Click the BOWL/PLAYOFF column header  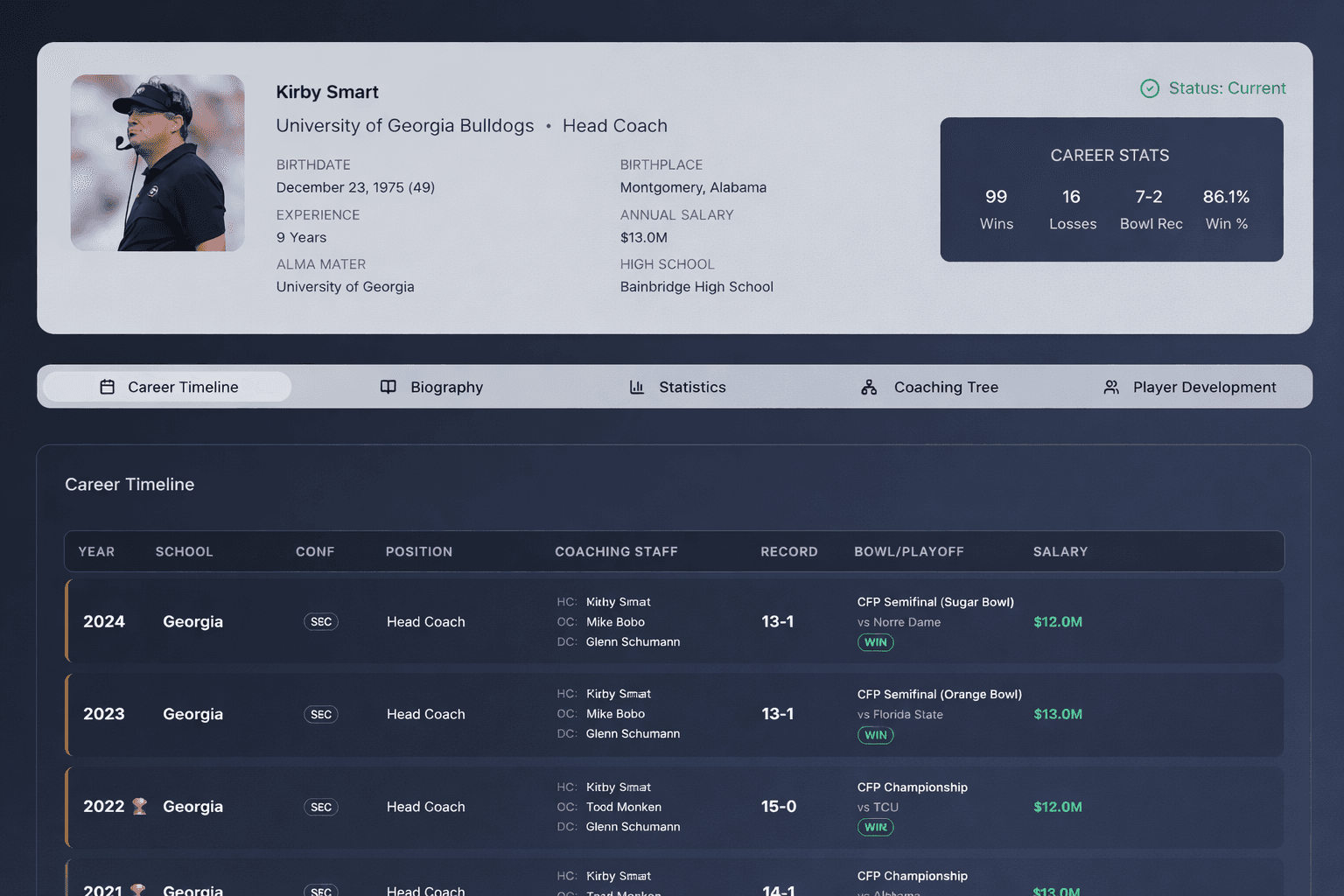pyautogui.click(x=909, y=551)
